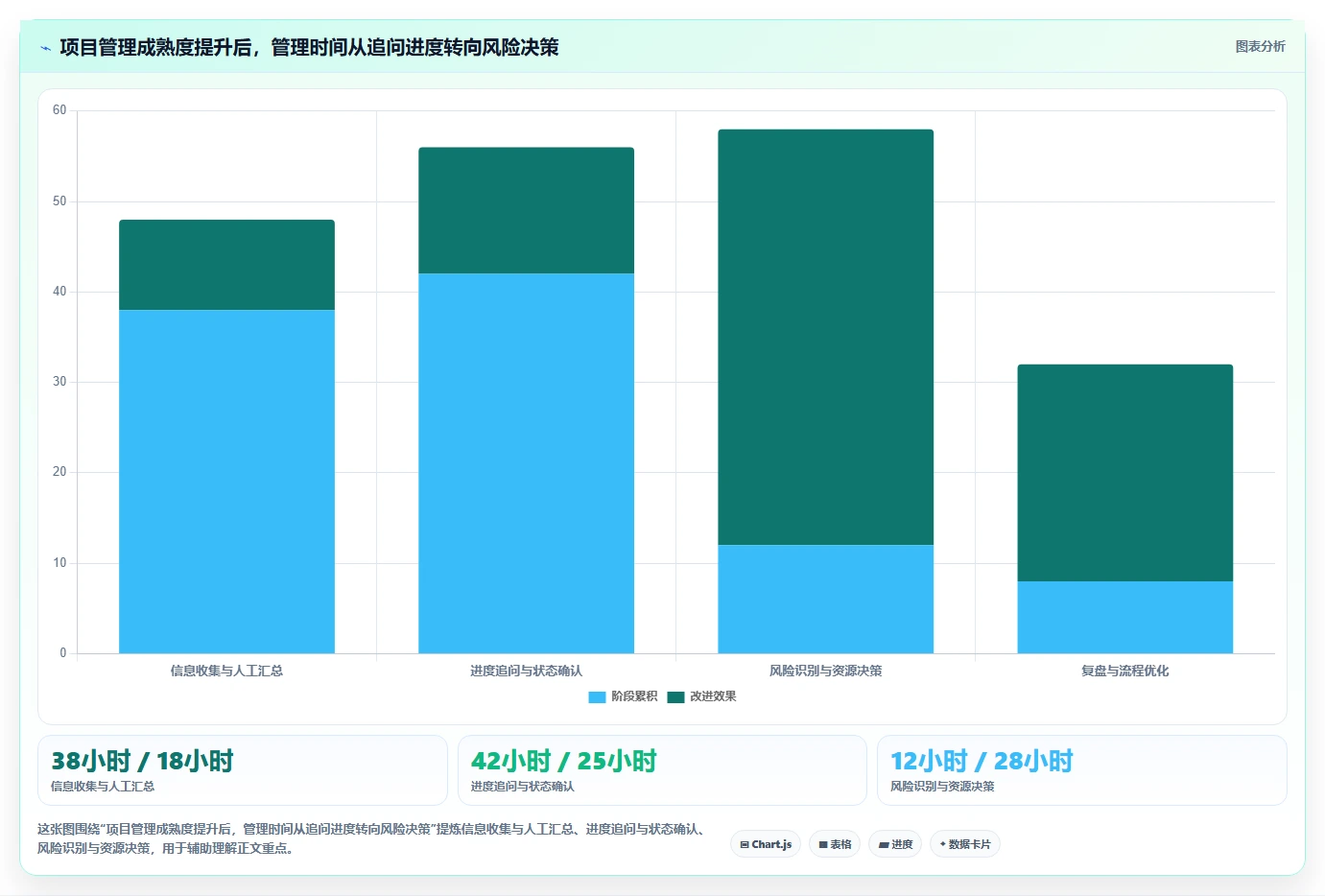1325x896 pixels.
Task: Select the Chart.js tag
Action: coord(766,844)
